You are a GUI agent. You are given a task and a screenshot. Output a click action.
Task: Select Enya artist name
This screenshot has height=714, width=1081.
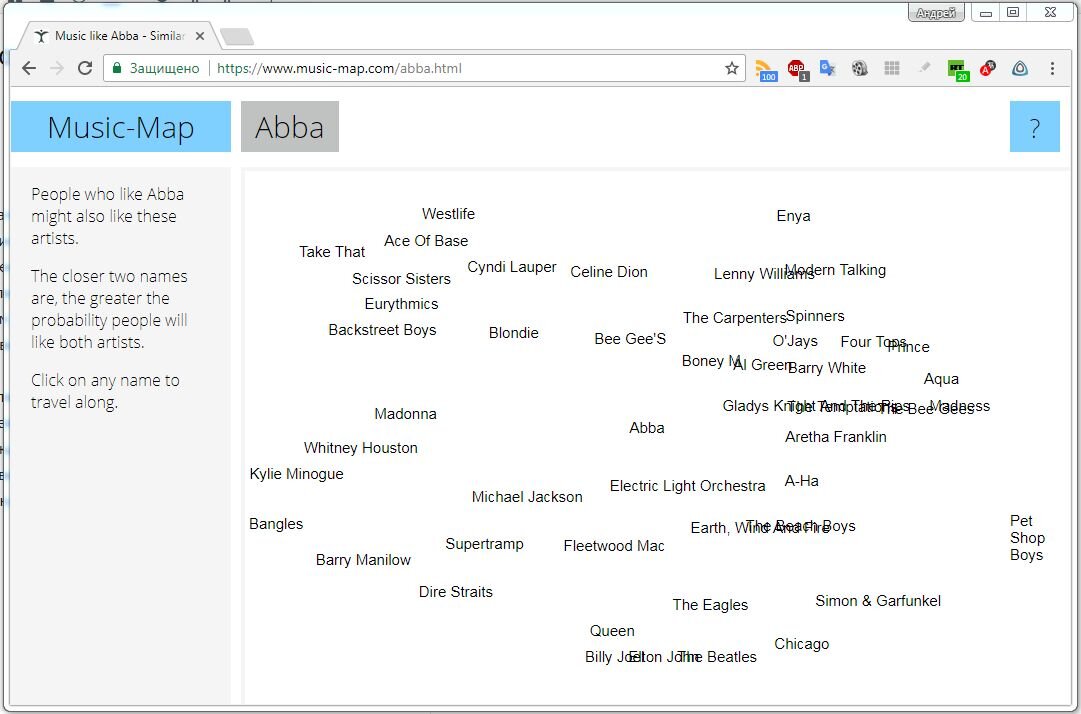(x=794, y=216)
